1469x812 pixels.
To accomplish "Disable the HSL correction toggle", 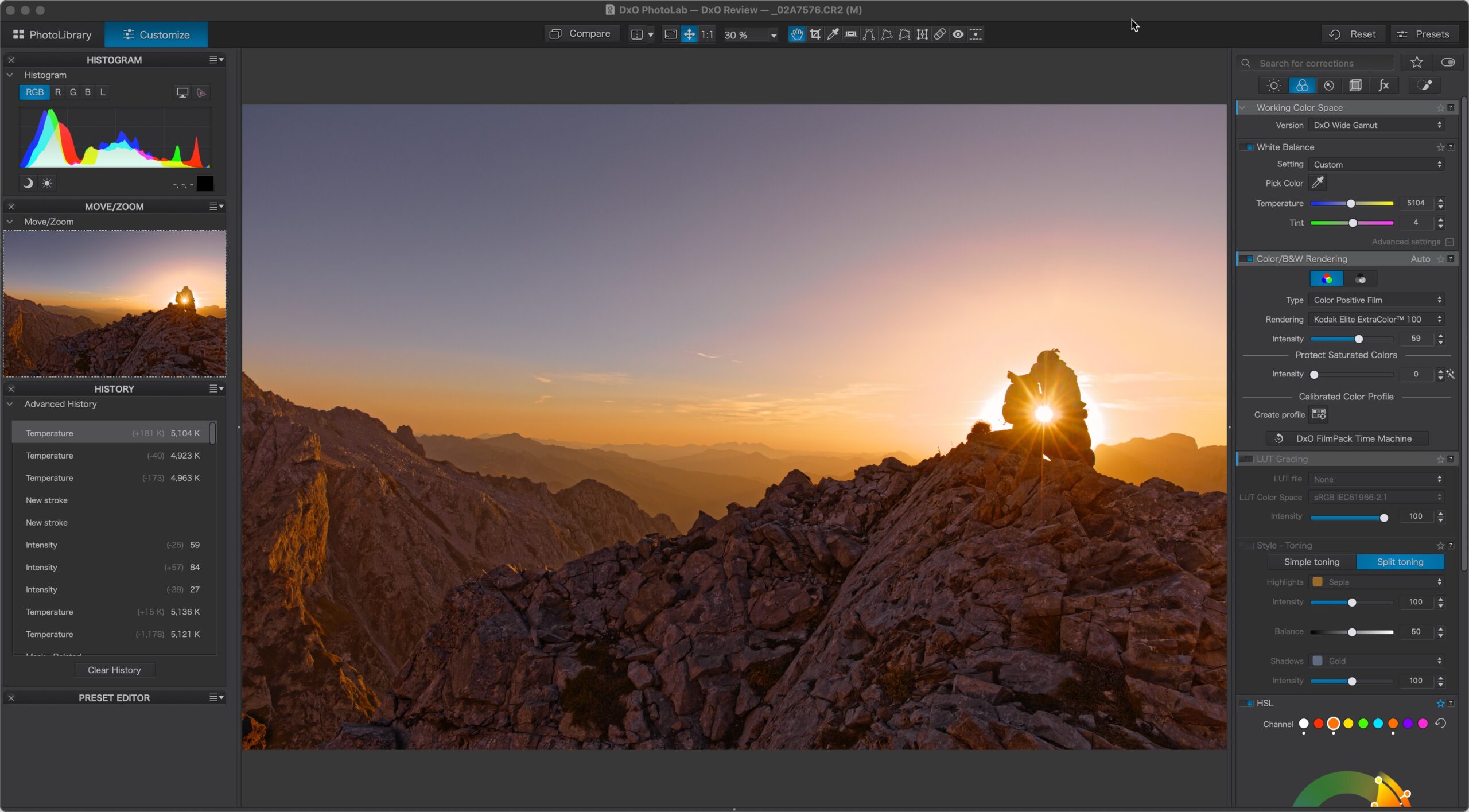I will pos(1247,703).
